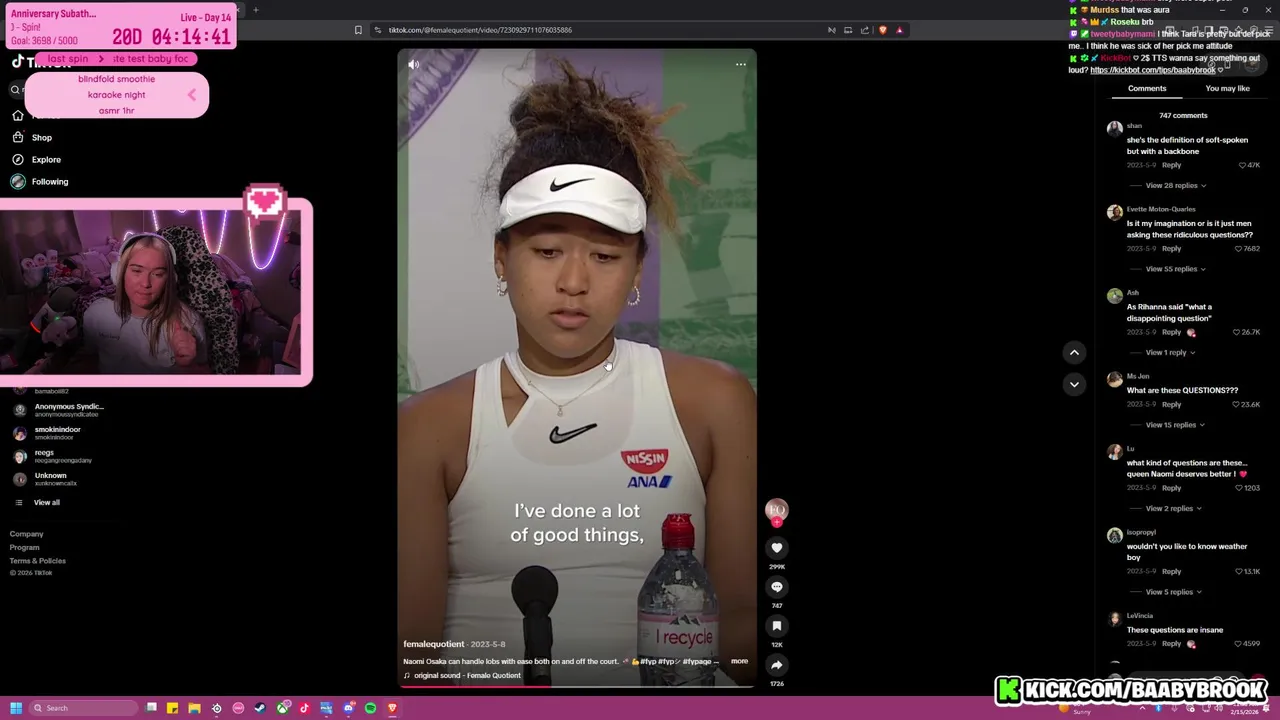Save video with the bookmark icon
Viewport: 1280px width, 720px height.
tap(776, 626)
